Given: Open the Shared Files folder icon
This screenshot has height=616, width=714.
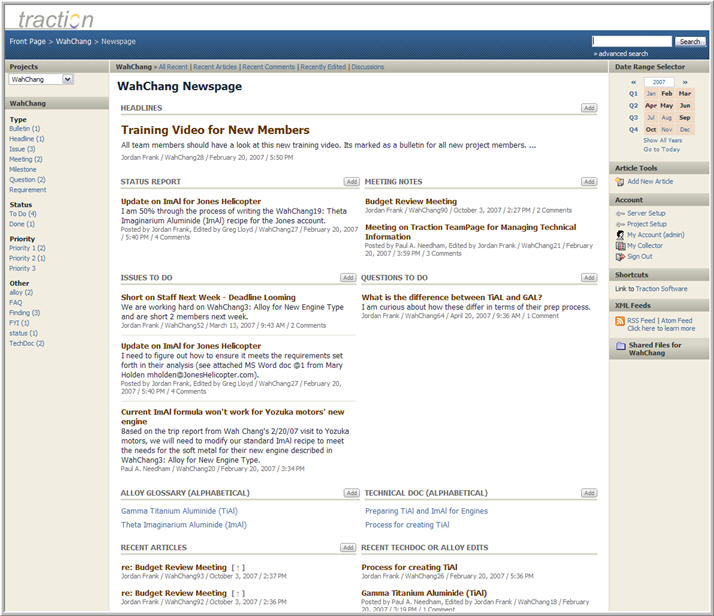Looking at the screenshot, I should [x=620, y=346].
